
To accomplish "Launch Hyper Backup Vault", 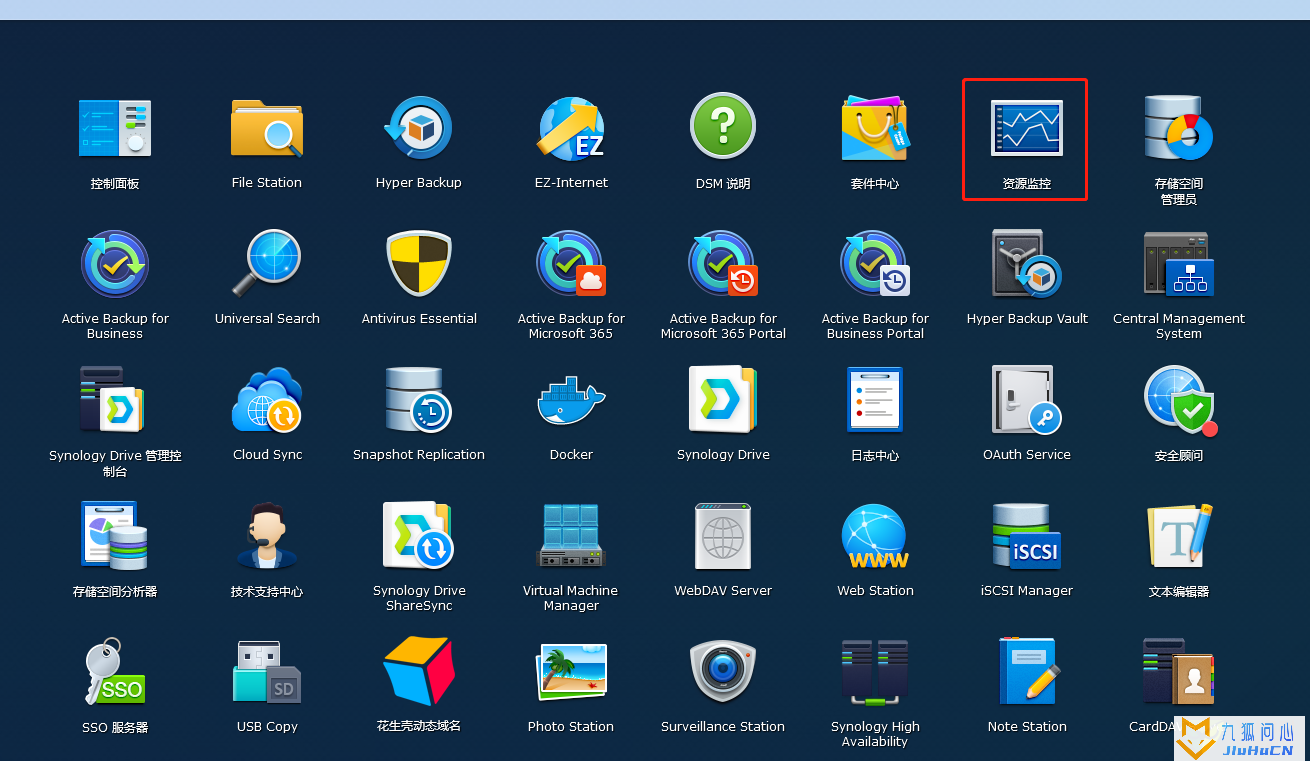I will point(1027,263).
